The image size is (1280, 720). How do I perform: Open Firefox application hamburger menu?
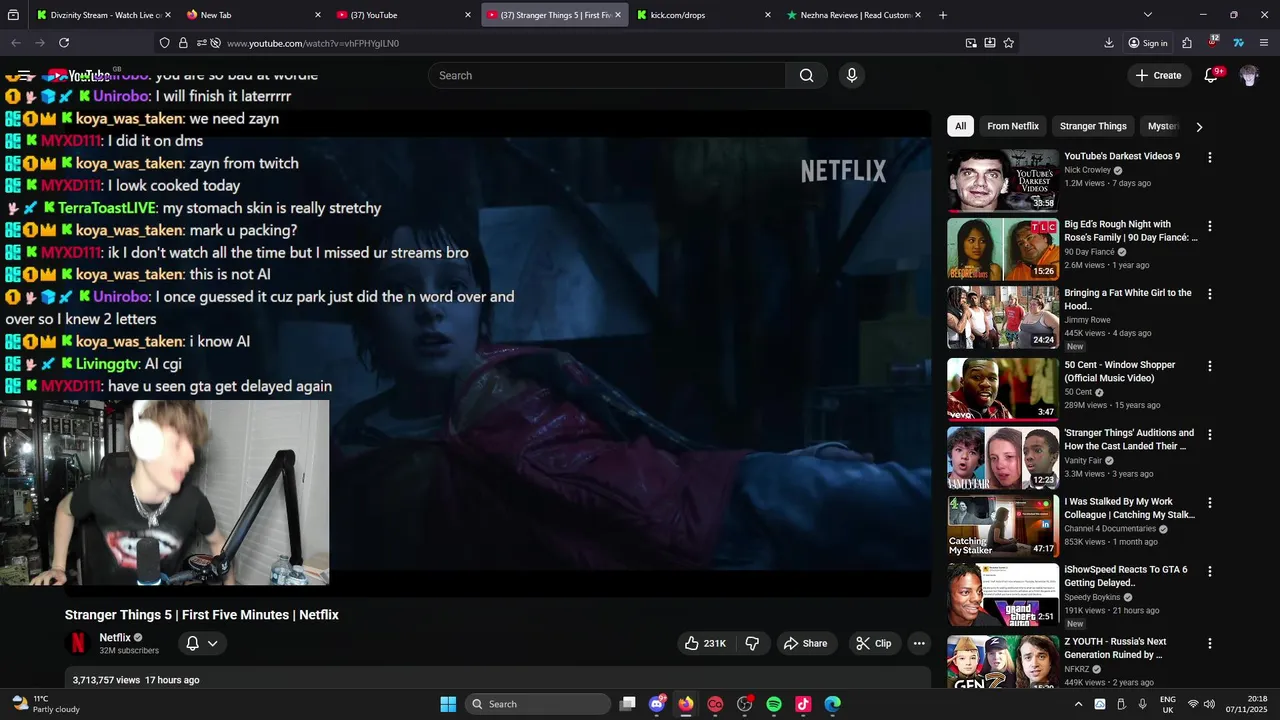tap(1264, 43)
